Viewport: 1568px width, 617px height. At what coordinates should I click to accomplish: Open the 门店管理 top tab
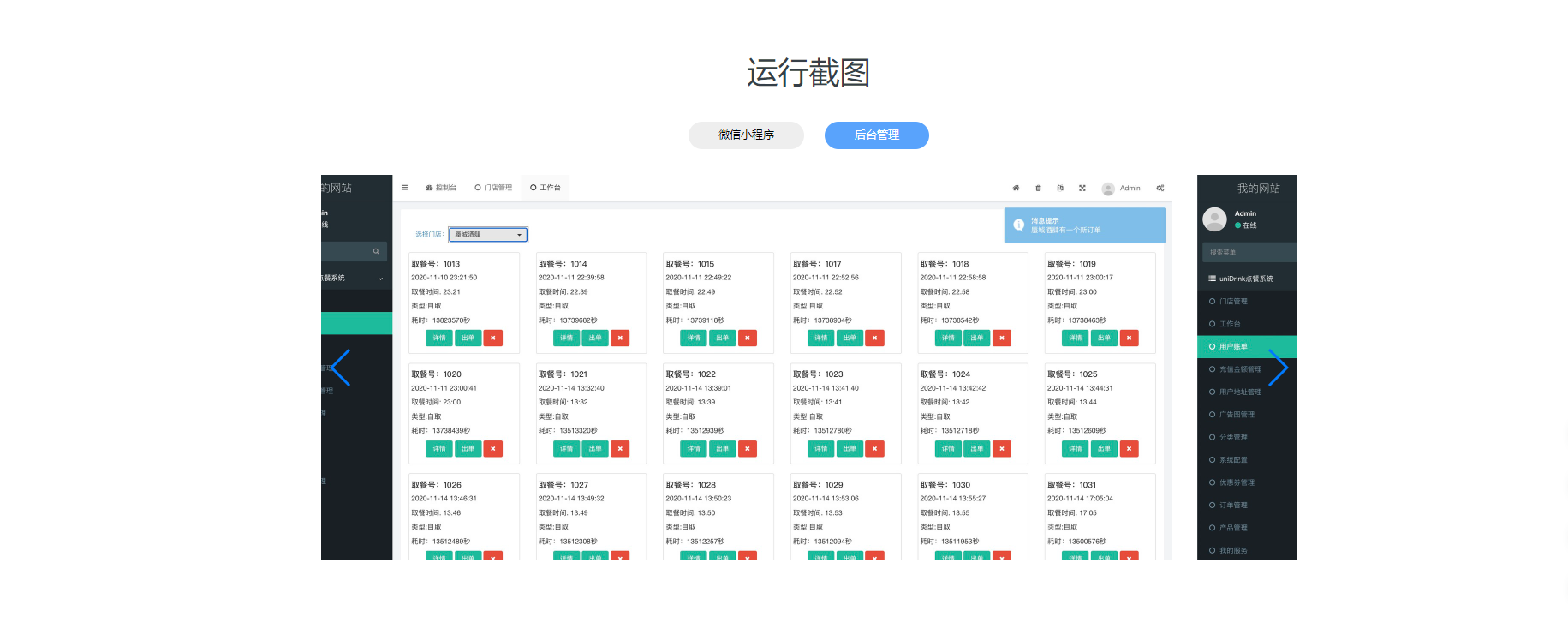[493, 188]
